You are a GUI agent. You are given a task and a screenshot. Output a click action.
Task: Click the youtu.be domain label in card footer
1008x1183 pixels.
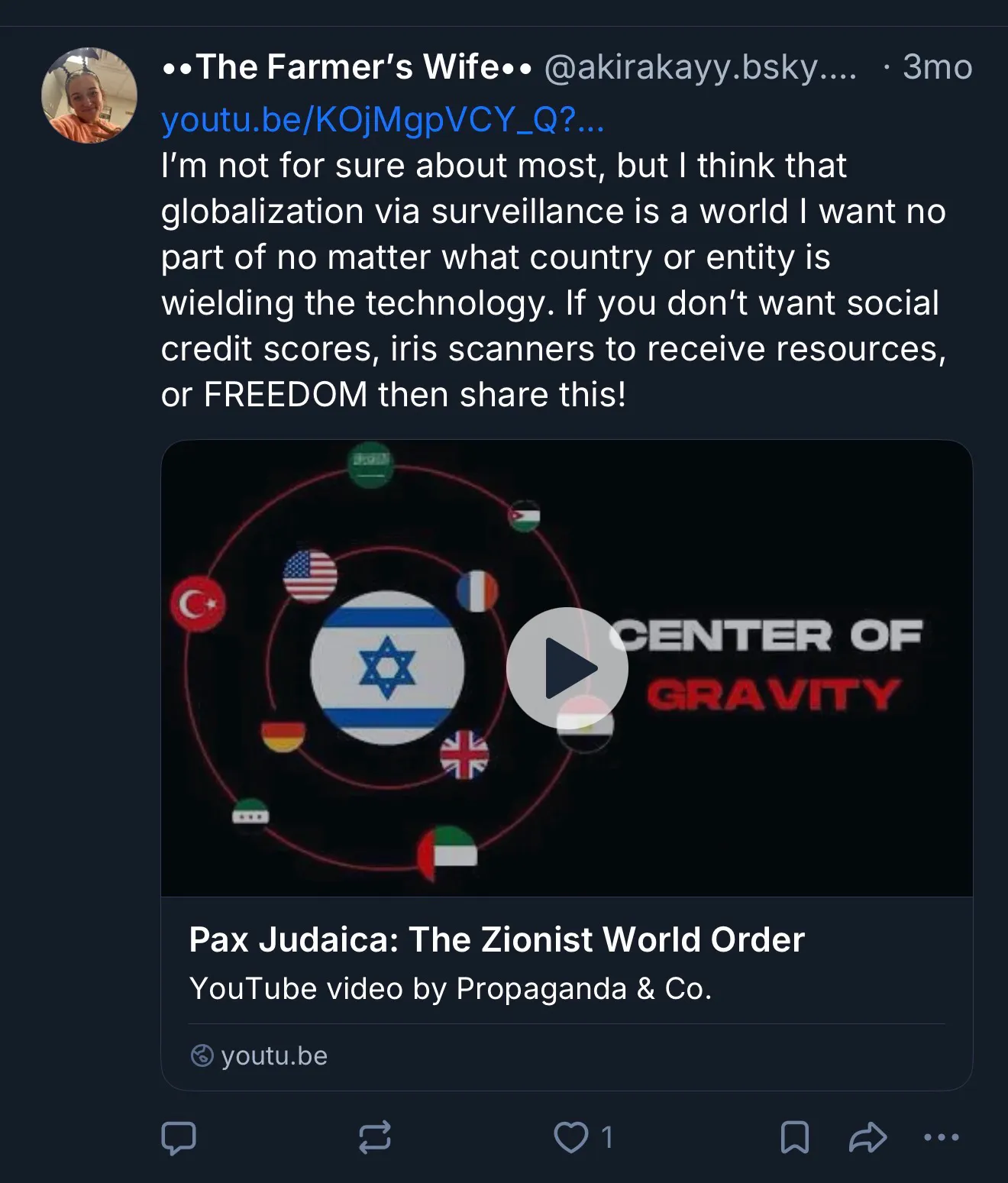click(x=274, y=1055)
